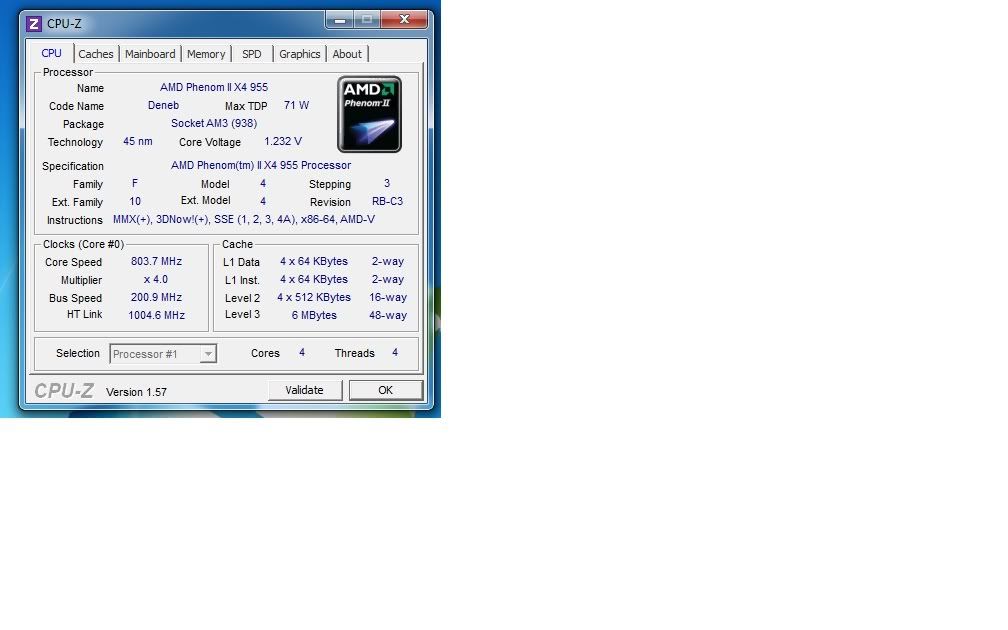This screenshot has height=630, width=1008.
Task: Show the About tab
Action: click(346, 54)
